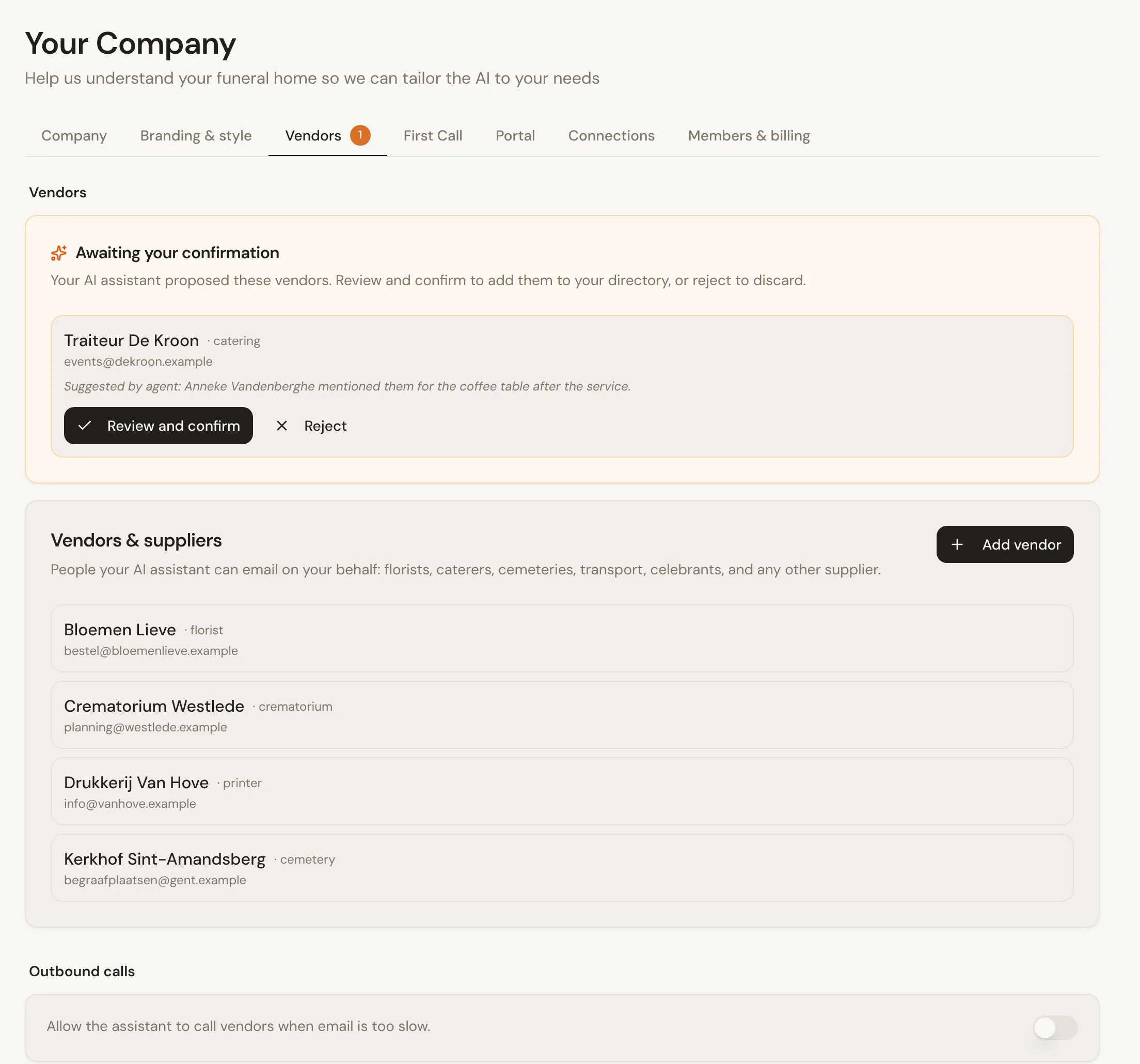The width and height of the screenshot is (1140, 1064).
Task: Click the planning@westlede.example email
Action: (146, 727)
